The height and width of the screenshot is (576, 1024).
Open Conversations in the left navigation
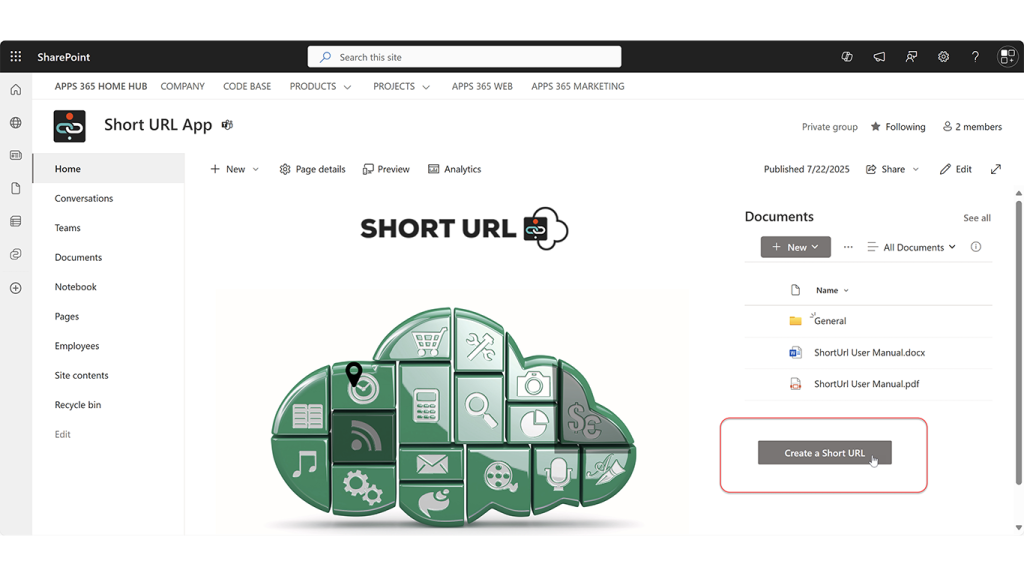(84, 199)
